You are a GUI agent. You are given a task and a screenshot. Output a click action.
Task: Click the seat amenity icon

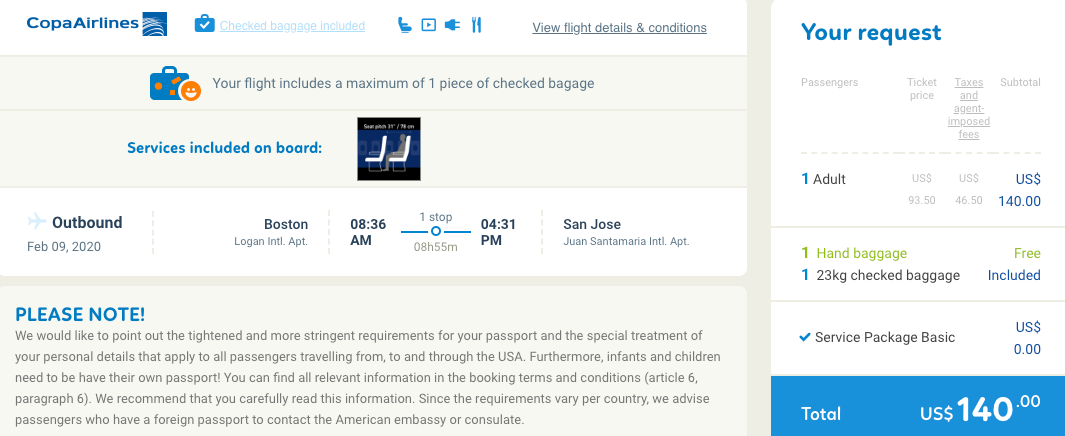point(404,25)
